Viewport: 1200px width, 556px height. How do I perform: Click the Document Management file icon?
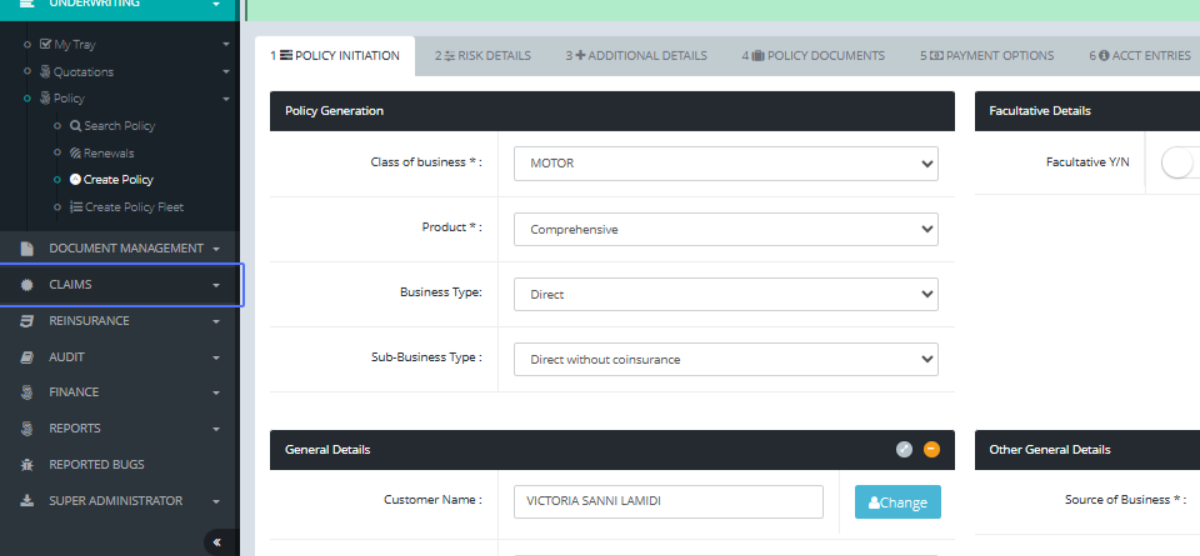(27, 248)
